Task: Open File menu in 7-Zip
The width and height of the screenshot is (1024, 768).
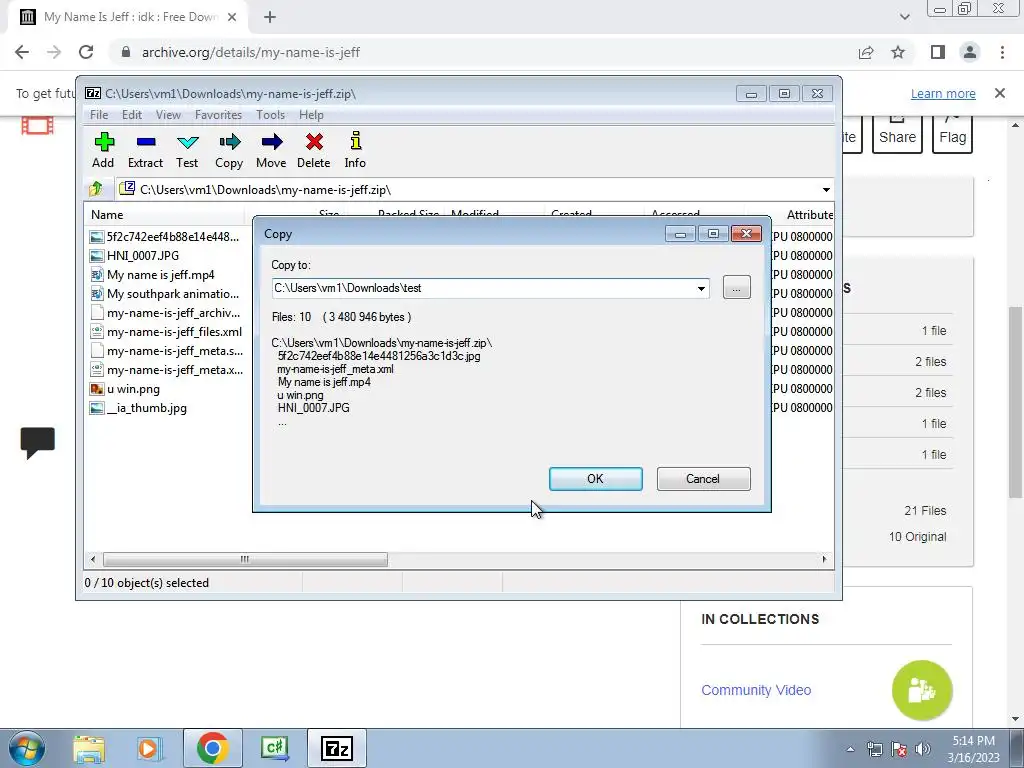Action: pyautogui.click(x=99, y=115)
